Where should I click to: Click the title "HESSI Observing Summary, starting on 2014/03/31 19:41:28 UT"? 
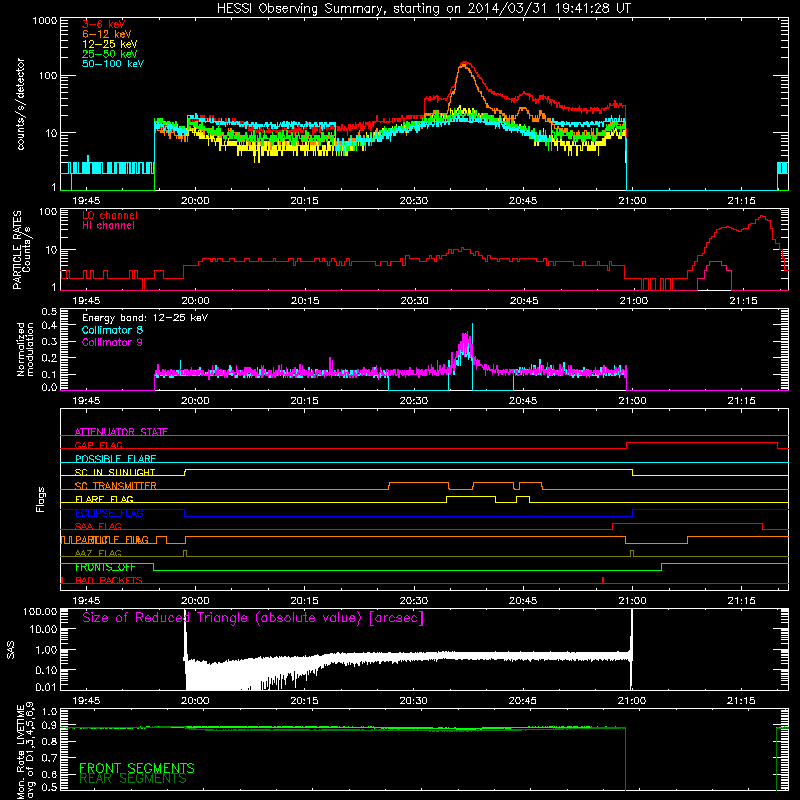(x=424, y=9)
